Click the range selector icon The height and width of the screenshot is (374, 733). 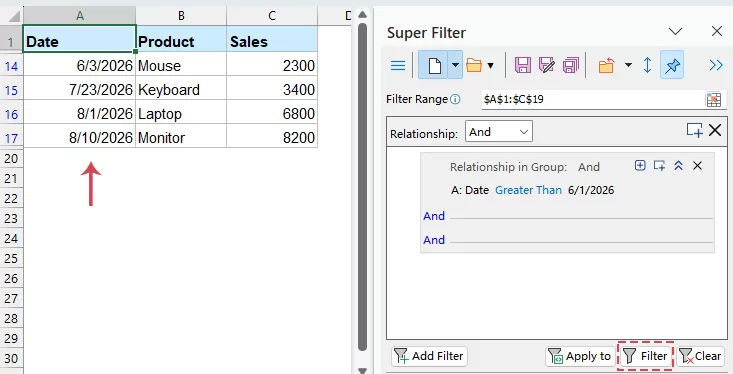pos(714,100)
